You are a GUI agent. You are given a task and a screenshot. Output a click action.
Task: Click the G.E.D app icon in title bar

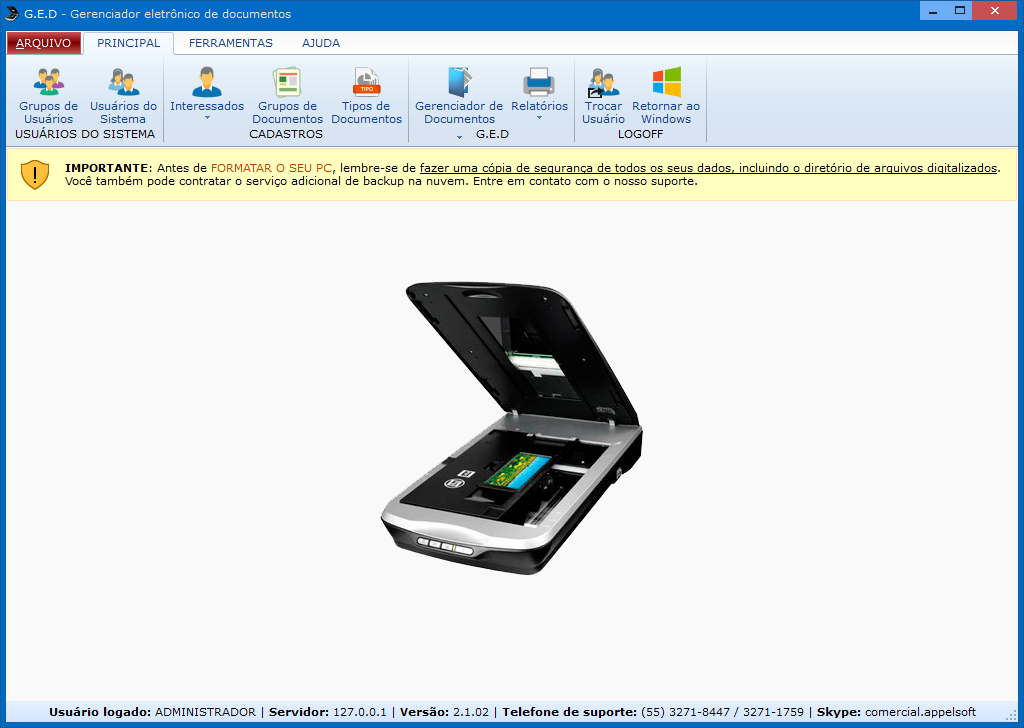pos(12,13)
